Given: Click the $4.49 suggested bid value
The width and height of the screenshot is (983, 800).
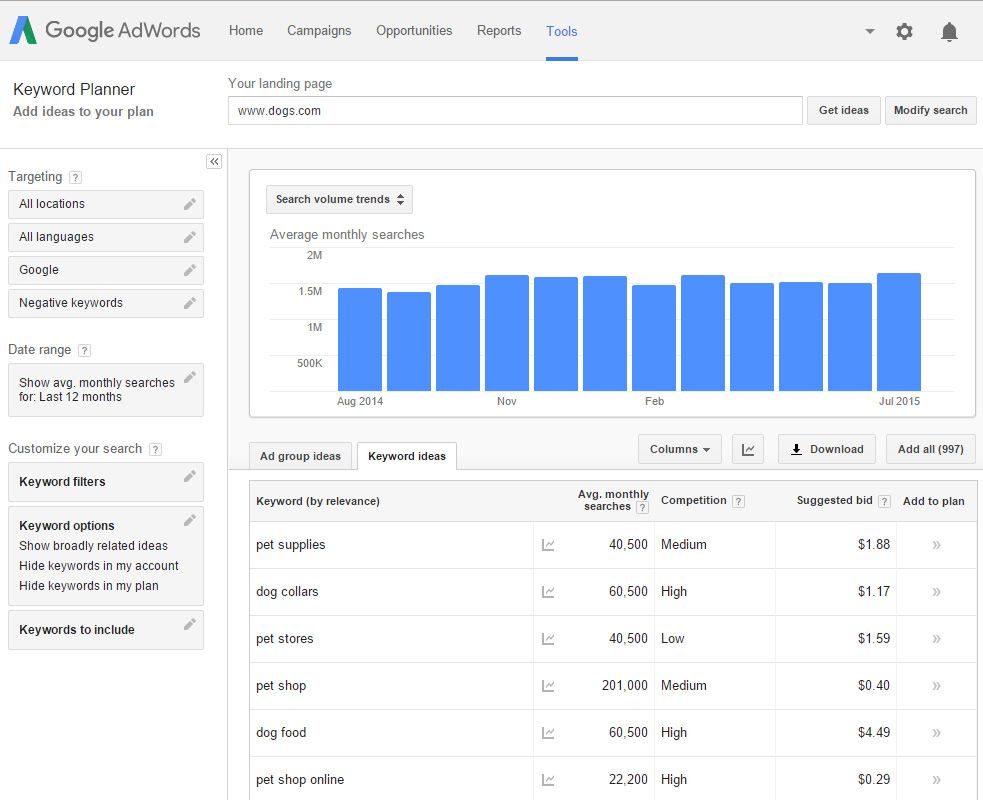Looking at the screenshot, I should (x=874, y=733).
